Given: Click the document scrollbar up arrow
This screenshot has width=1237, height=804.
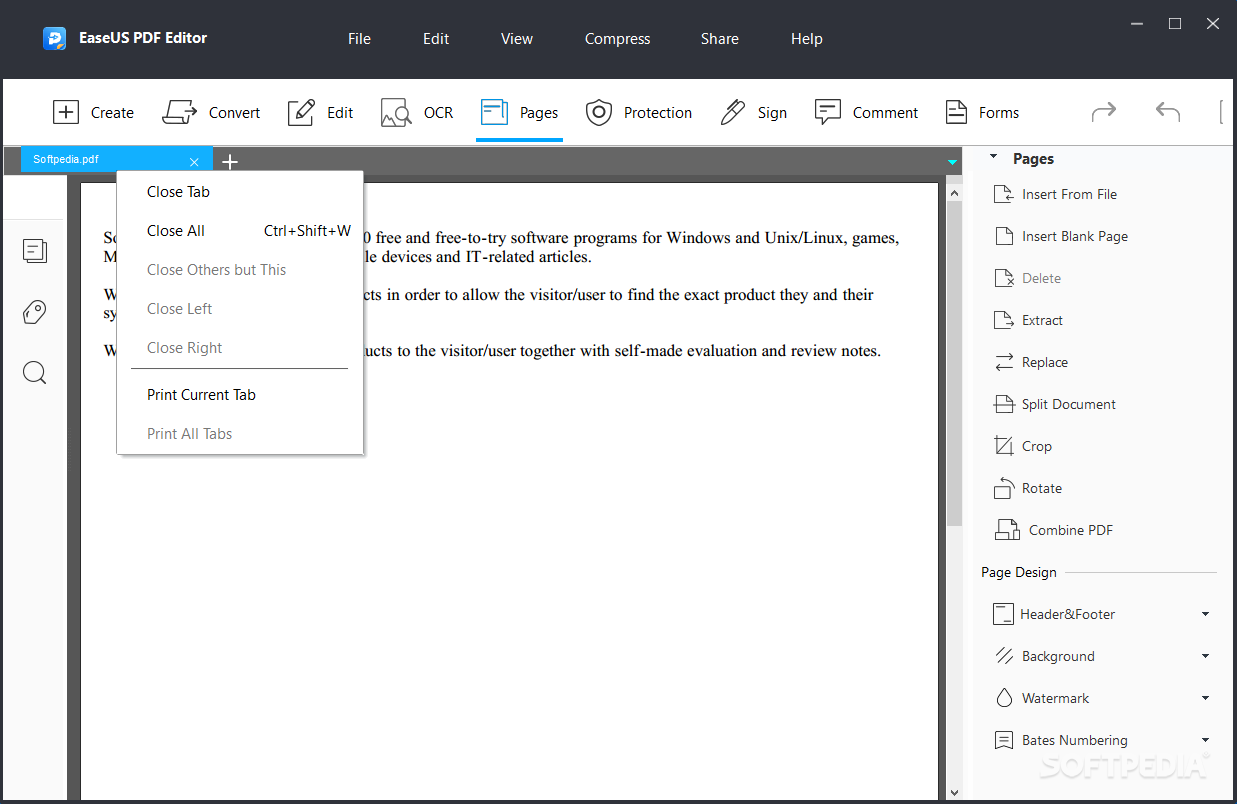Looking at the screenshot, I should coord(954,191).
